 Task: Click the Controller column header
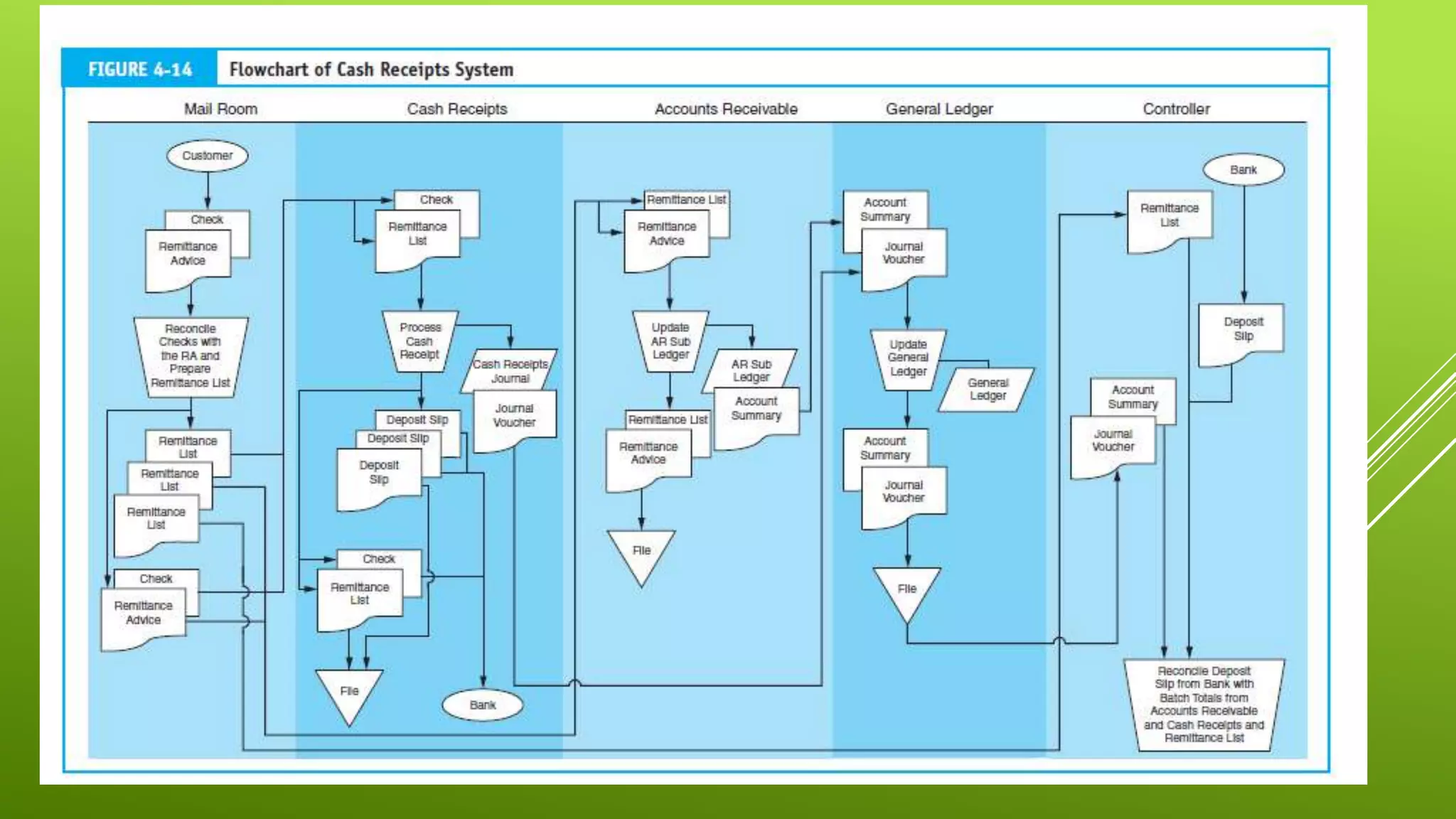tap(1176, 109)
